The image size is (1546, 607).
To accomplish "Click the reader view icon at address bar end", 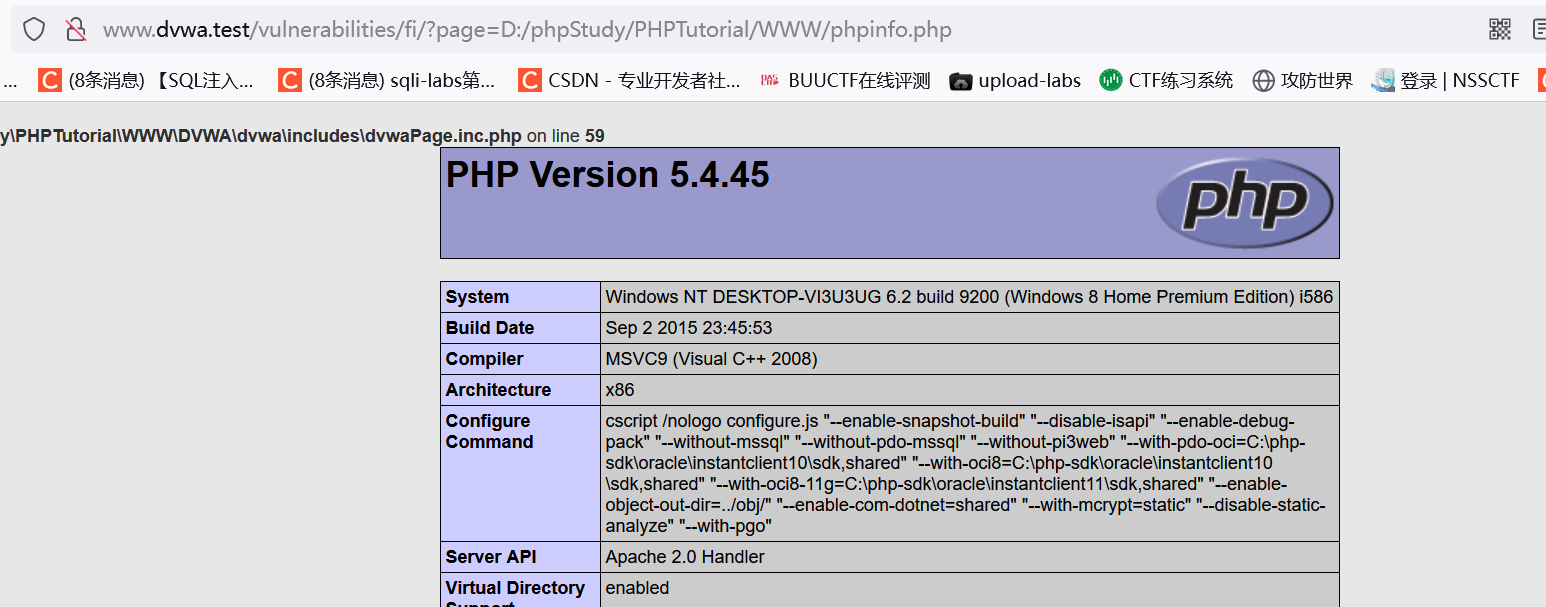I will [x=1538, y=29].
